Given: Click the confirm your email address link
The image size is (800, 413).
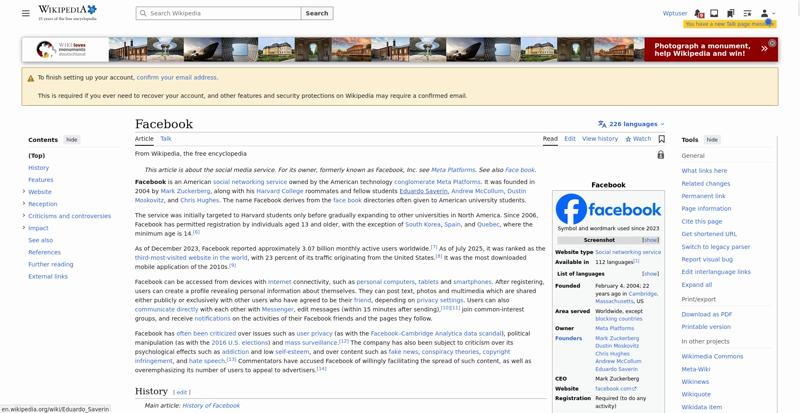Looking at the screenshot, I should click(x=177, y=78).
